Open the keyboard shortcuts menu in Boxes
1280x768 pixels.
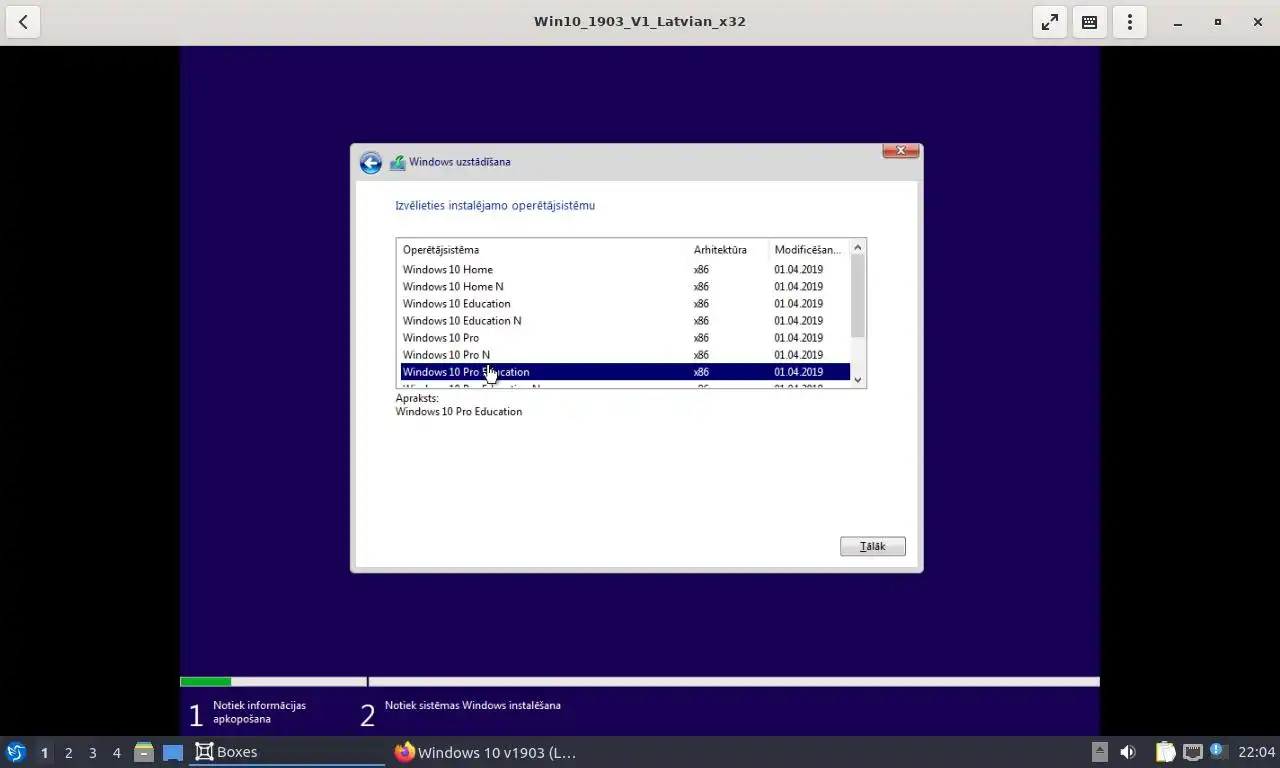[x=1089, y=22]
